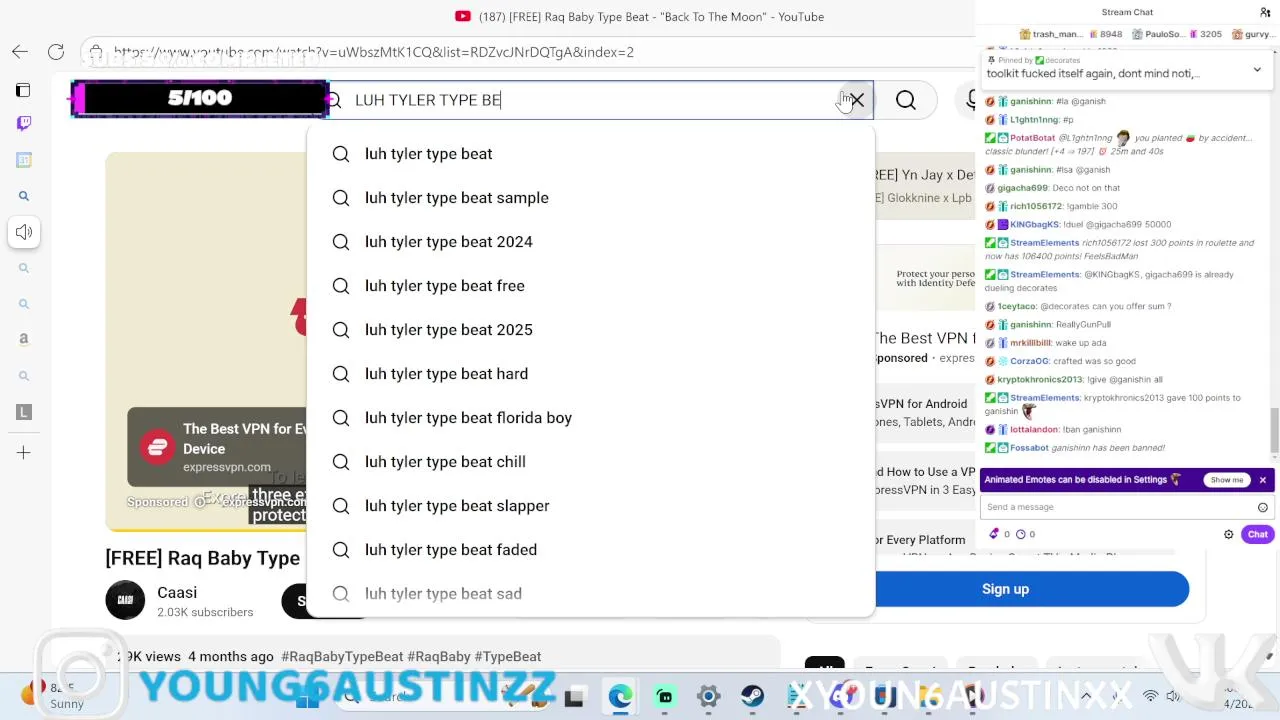Choose suggestion "luh tyler type beat slapper"

pyautogui.click(x=591, y=506)
